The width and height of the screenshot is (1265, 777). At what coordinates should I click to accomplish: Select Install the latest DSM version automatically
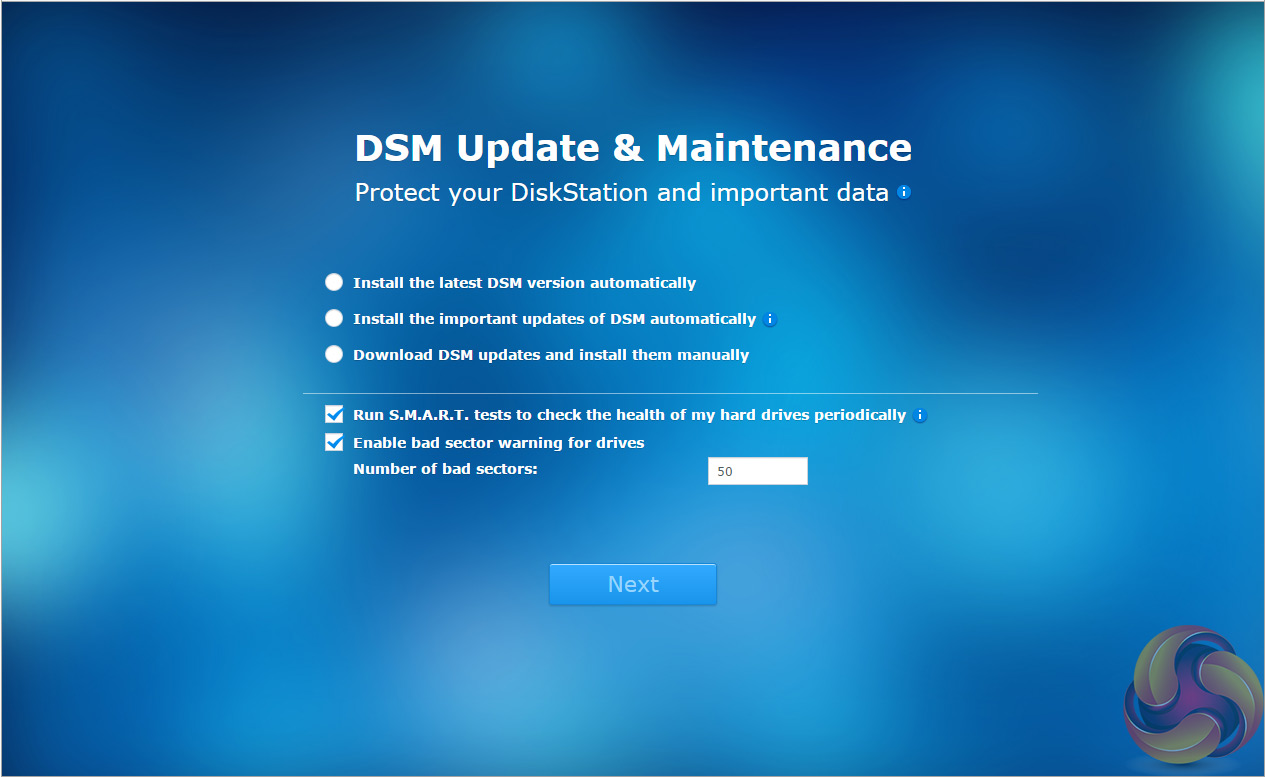point(334,283)
